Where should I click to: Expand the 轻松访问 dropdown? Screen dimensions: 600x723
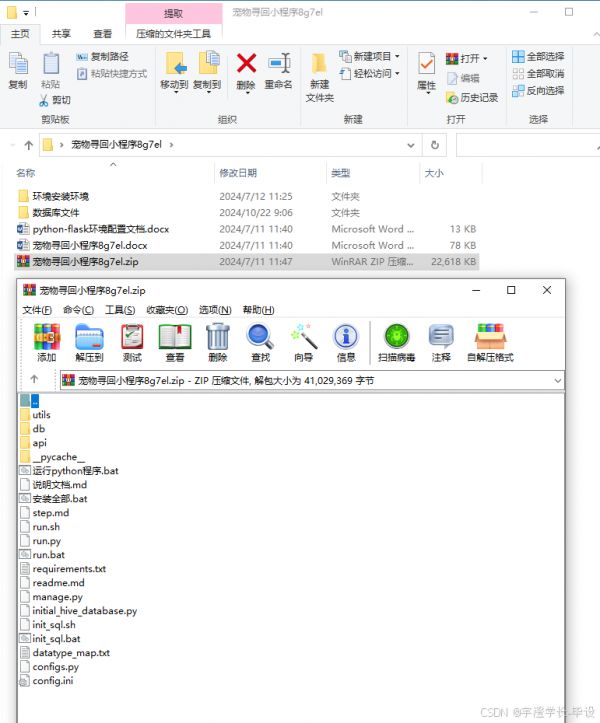(397, 73)
